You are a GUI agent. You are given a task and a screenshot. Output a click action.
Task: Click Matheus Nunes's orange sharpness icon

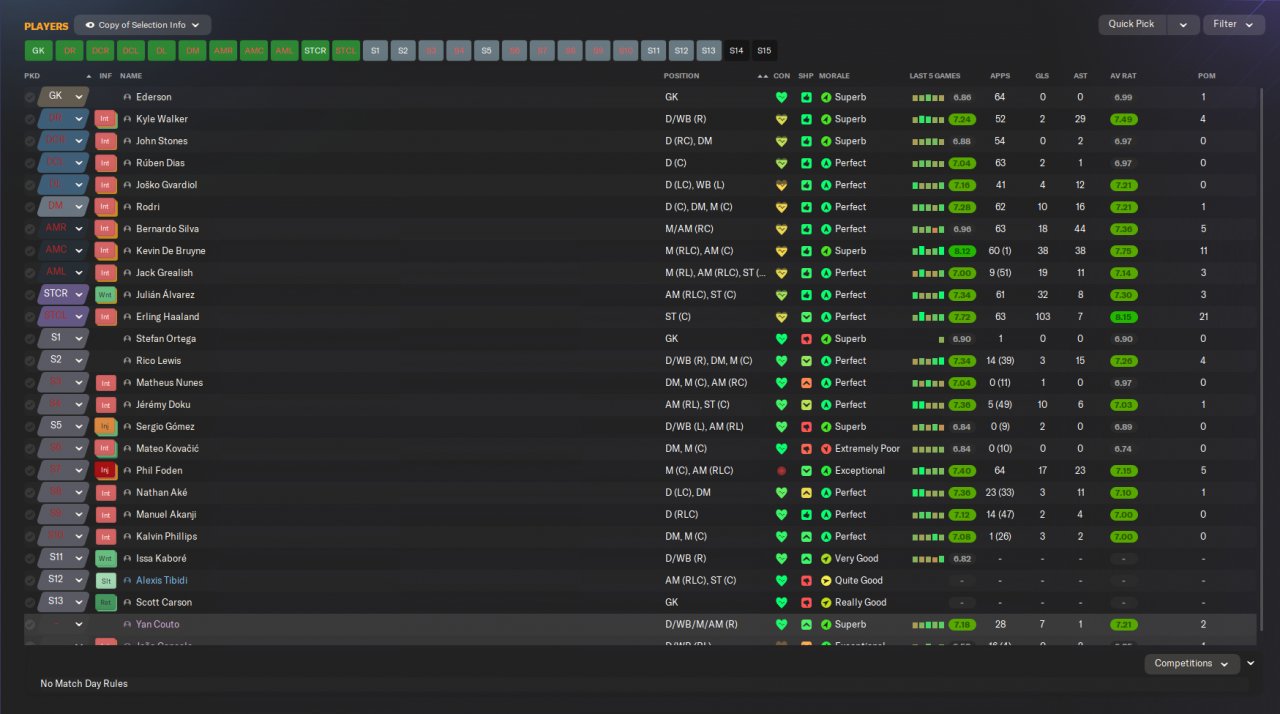pos(806,383)
